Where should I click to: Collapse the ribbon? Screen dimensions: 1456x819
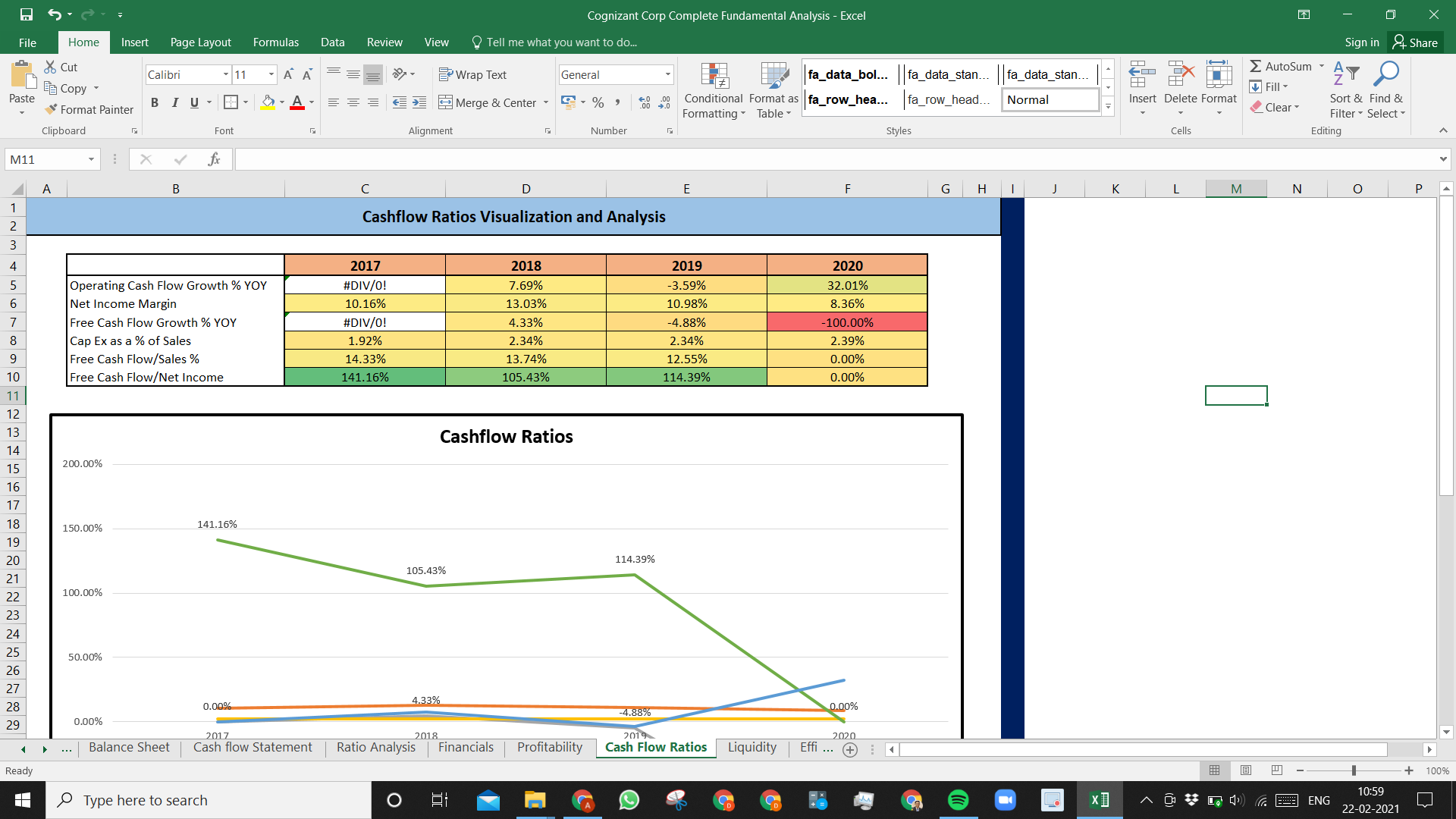[x=1442, y=130]
